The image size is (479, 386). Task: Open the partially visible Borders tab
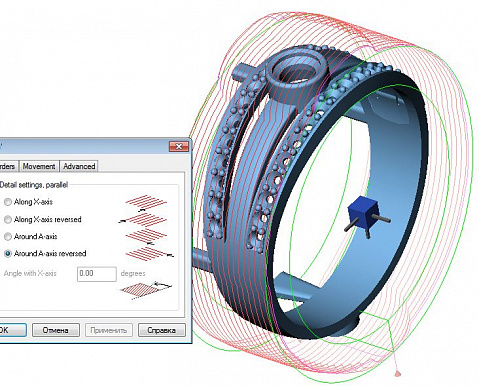(8, 166)
